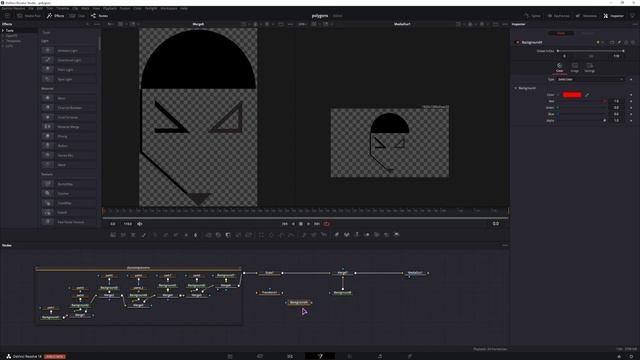Switch Inspector to Modifiers tab

pos(587,33)
